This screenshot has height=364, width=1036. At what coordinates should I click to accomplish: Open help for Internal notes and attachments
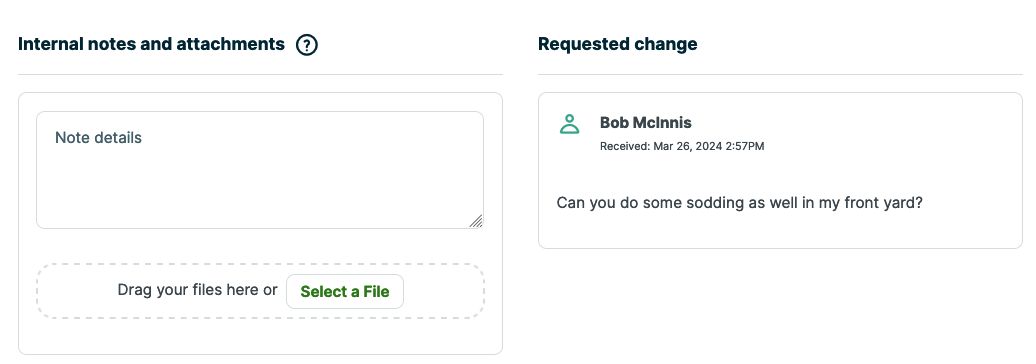tap(307, 45)
